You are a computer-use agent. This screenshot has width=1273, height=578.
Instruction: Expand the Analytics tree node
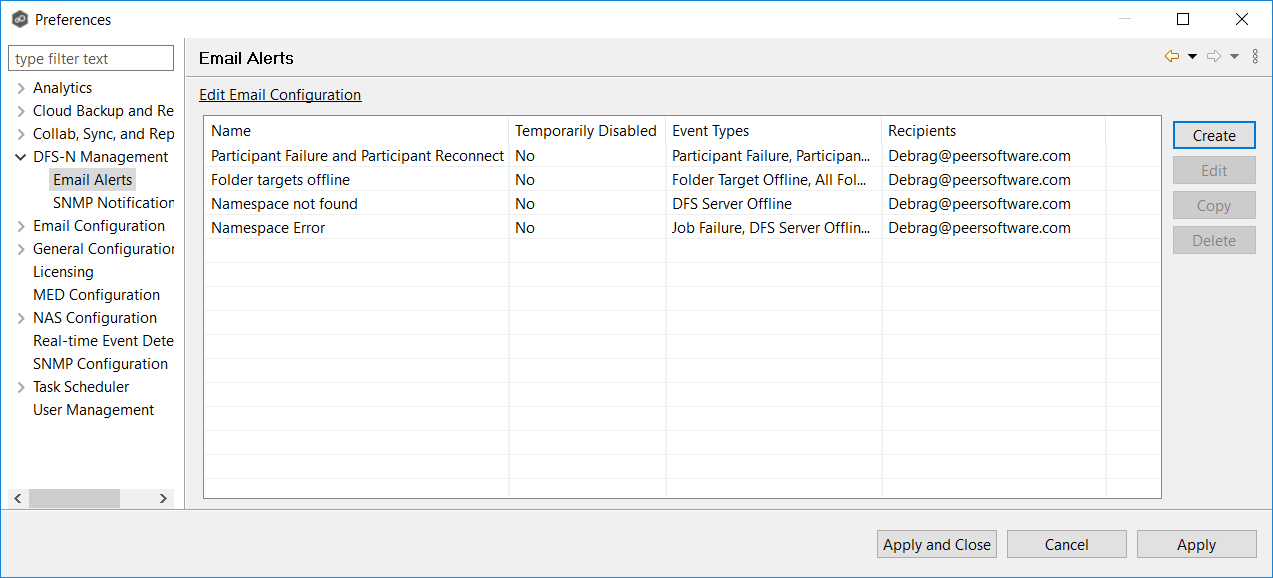pos(21,88)
